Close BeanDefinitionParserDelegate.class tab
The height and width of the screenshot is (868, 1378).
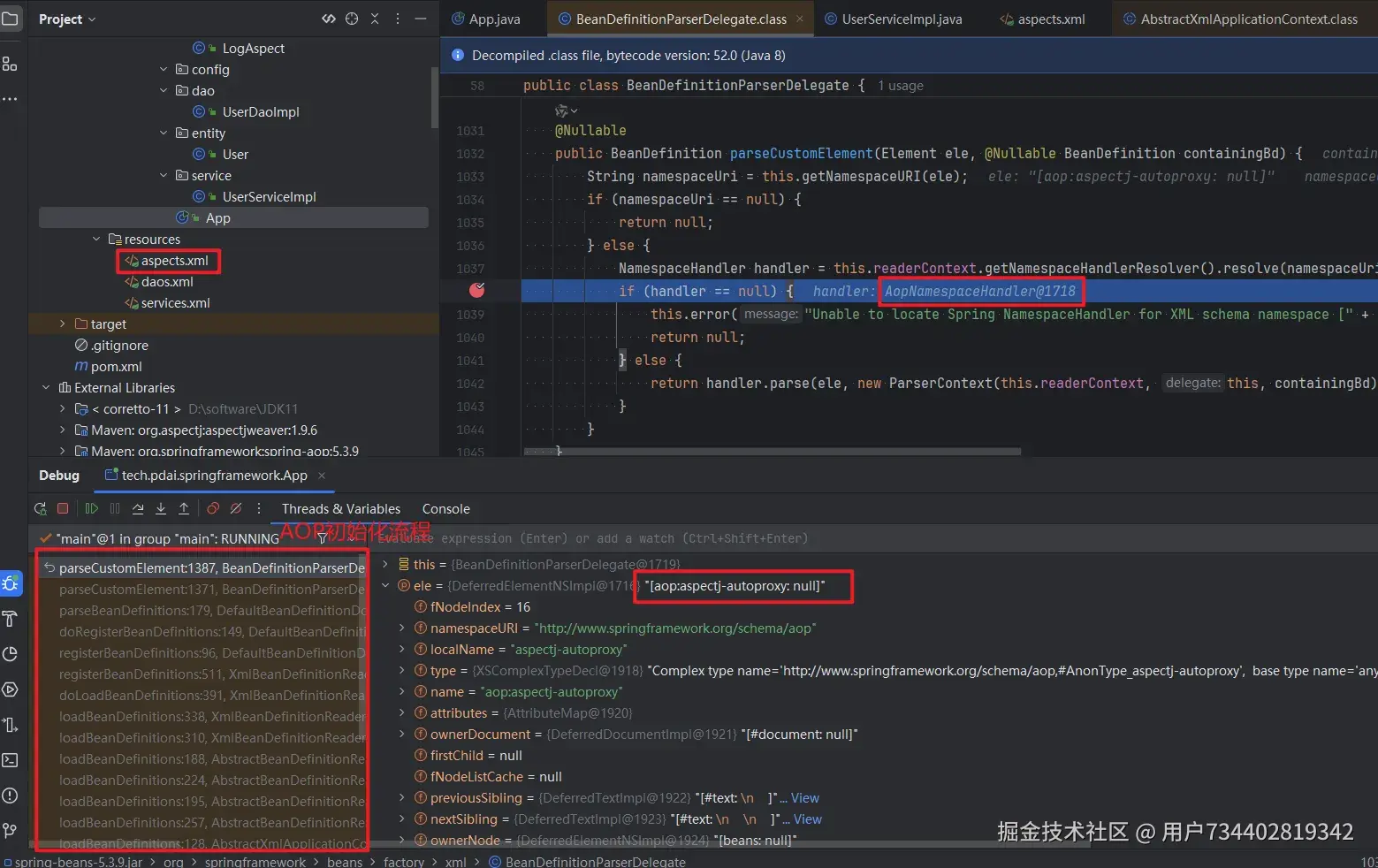tap(800, 19)
